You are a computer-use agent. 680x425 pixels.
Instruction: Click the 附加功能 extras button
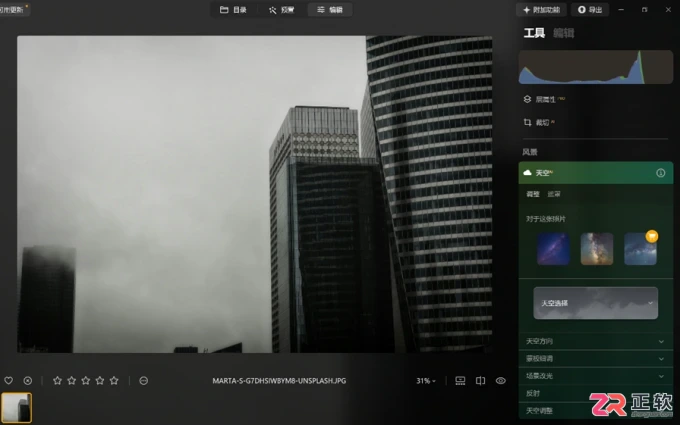point(541,10)
